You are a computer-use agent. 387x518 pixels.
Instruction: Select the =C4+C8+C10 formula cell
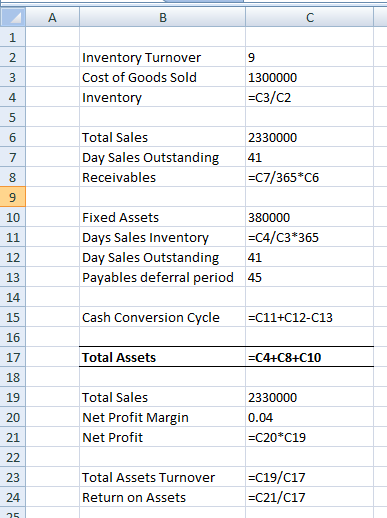tap(310, 357)
